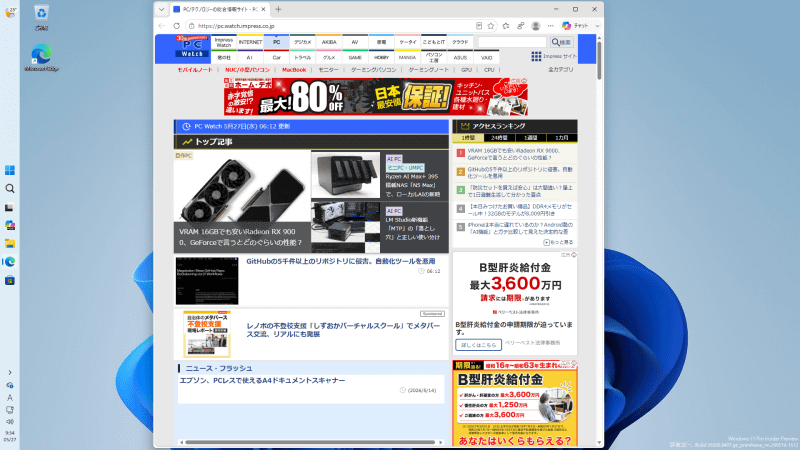The width and height of the screenshot is (800, 450).
Task: Close the PC Watch browser tab
Action: [263, 9]
